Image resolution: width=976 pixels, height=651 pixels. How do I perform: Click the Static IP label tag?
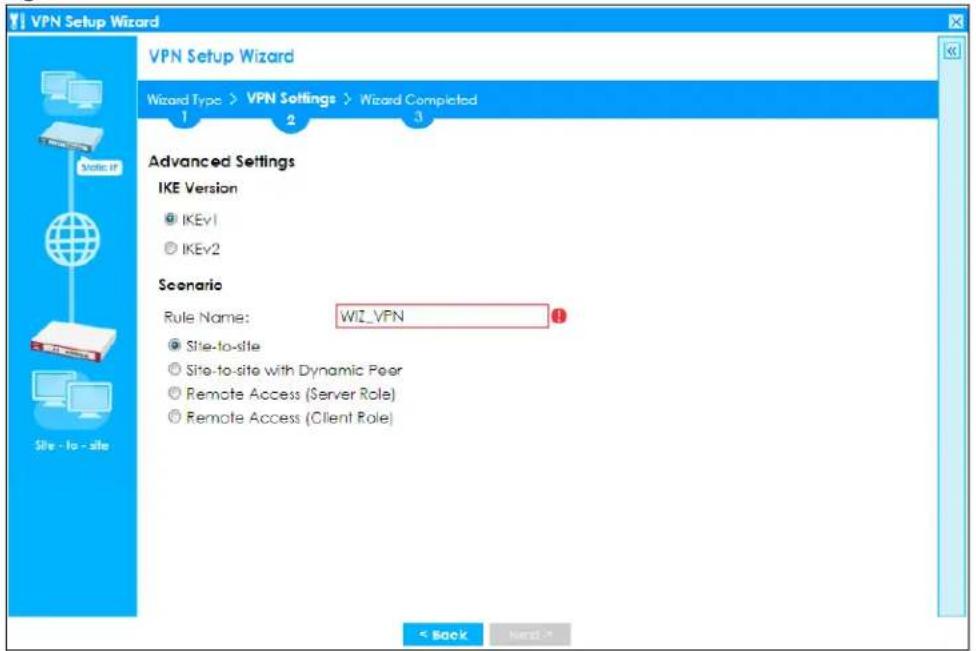coord(100,167)
